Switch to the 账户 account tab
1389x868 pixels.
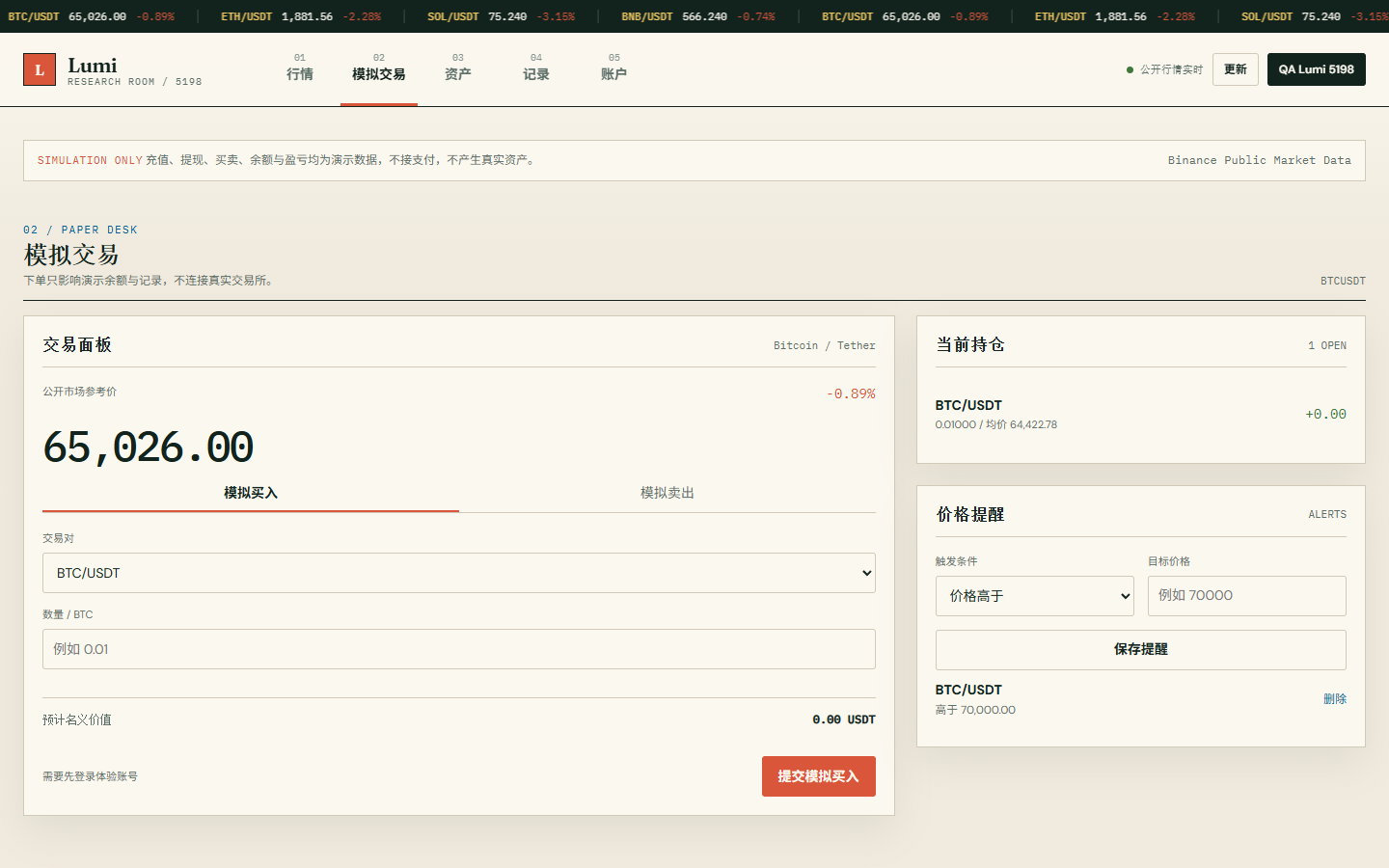614,68
